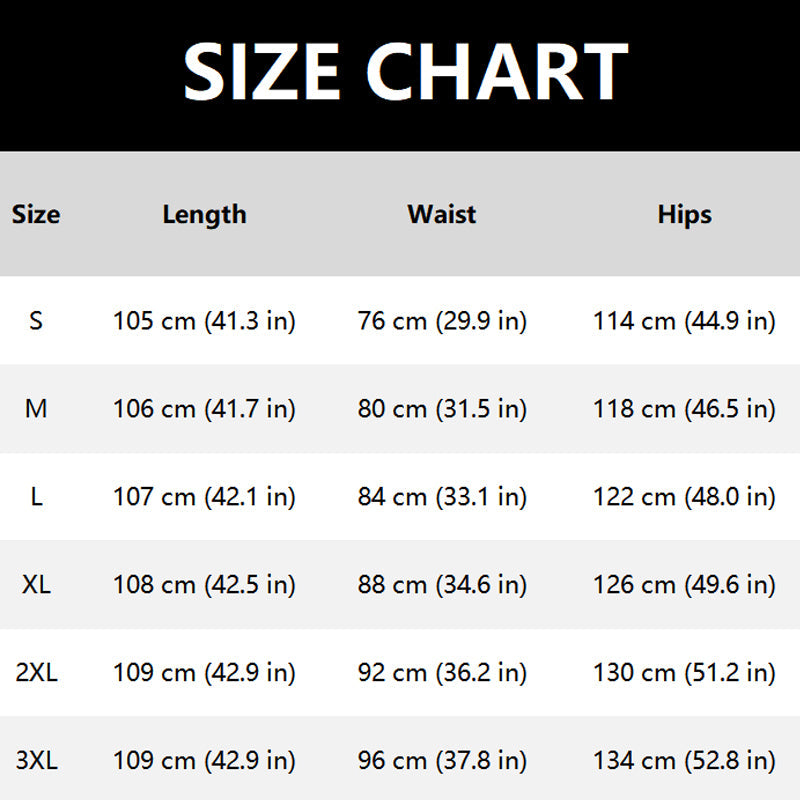Click the 80 cm (31.5 in) waist cell
This screenshot has width=800, height=800.
pyautogui.click(x=442, y=409)
